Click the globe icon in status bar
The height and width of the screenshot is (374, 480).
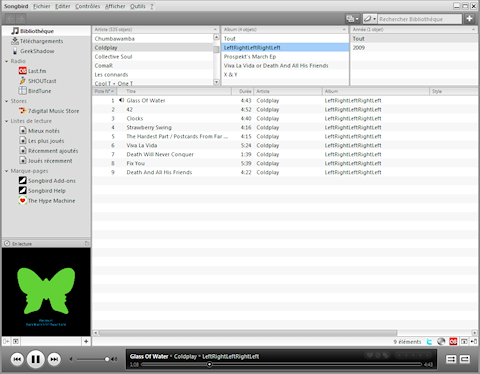pos(441,341)
